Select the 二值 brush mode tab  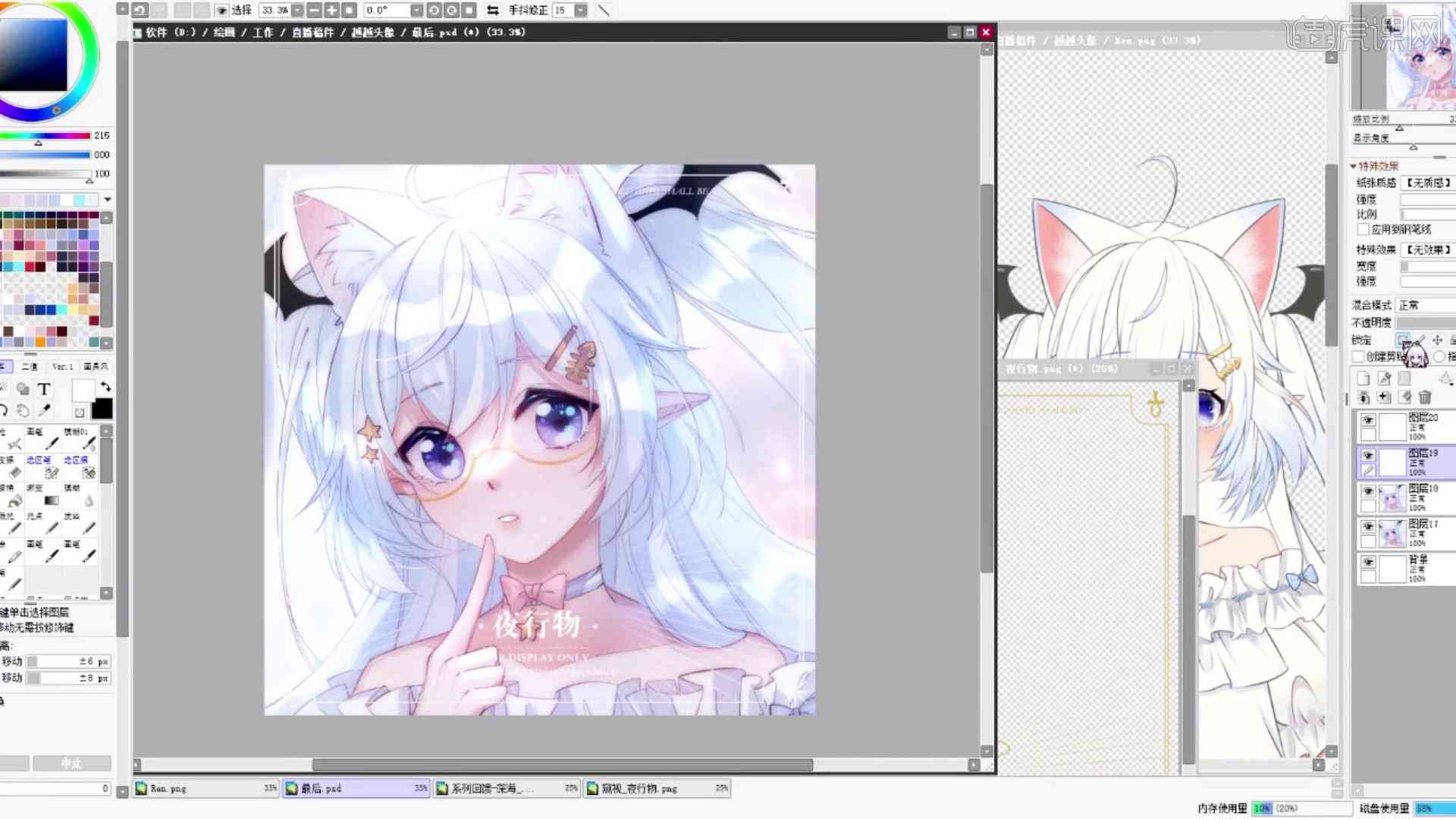(x=30, y=366)
